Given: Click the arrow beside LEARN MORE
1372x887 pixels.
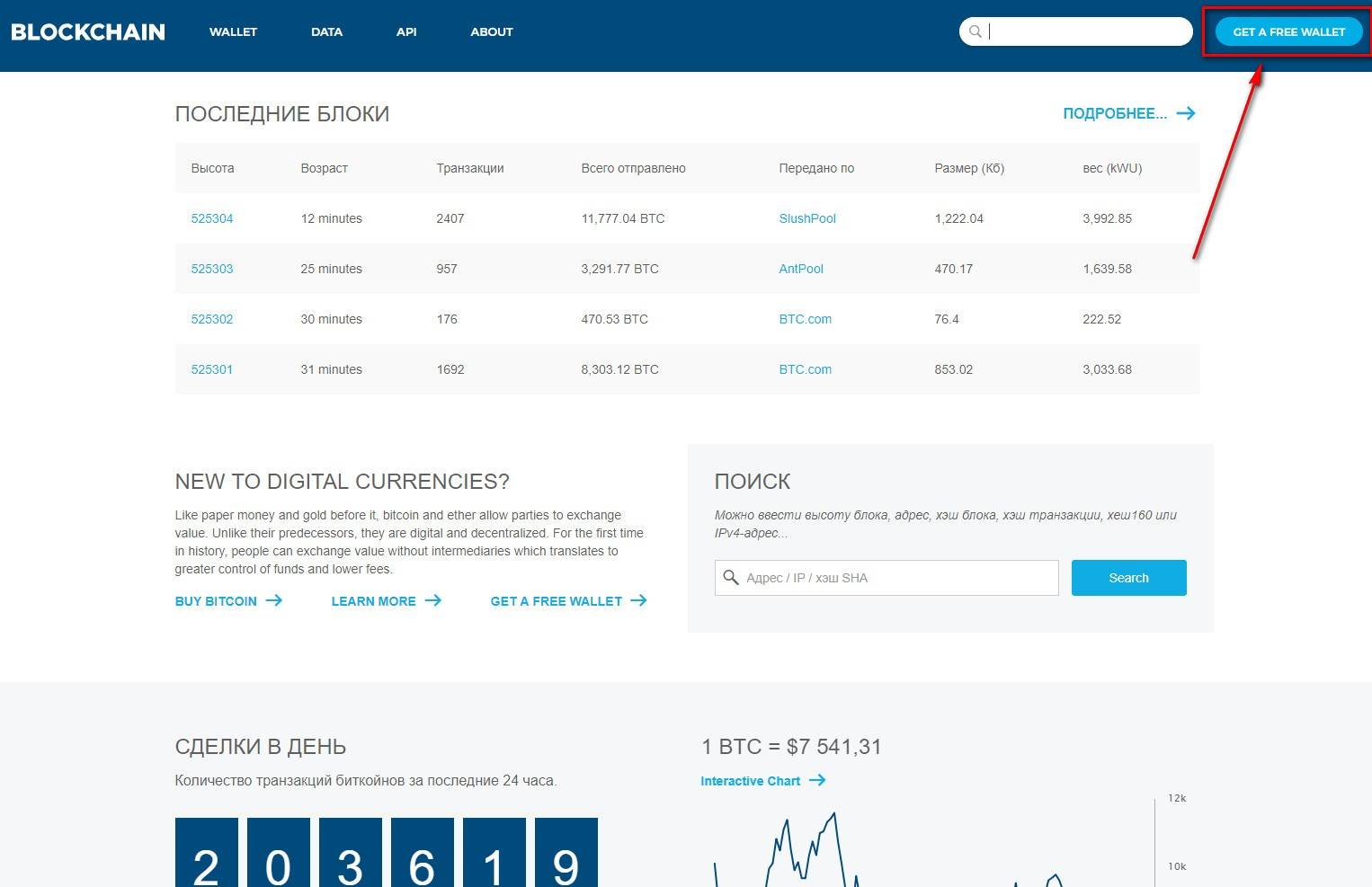Looking at the screenshot, I should tap(433, 600).
